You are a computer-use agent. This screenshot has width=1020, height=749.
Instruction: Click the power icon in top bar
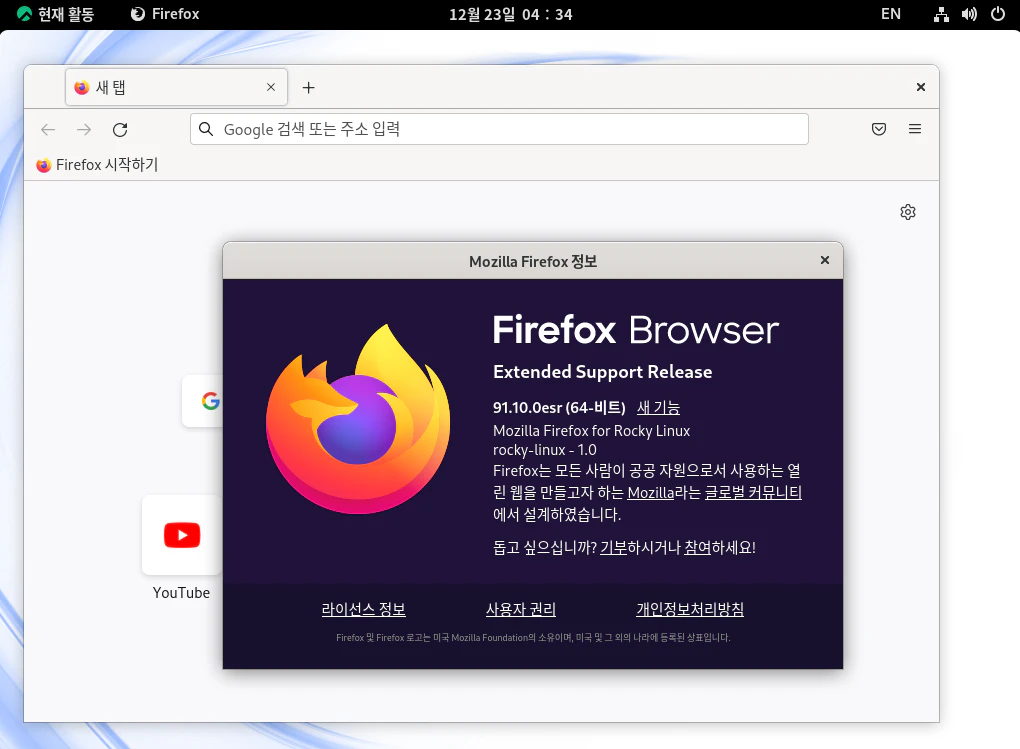click(x=998, y=14)
